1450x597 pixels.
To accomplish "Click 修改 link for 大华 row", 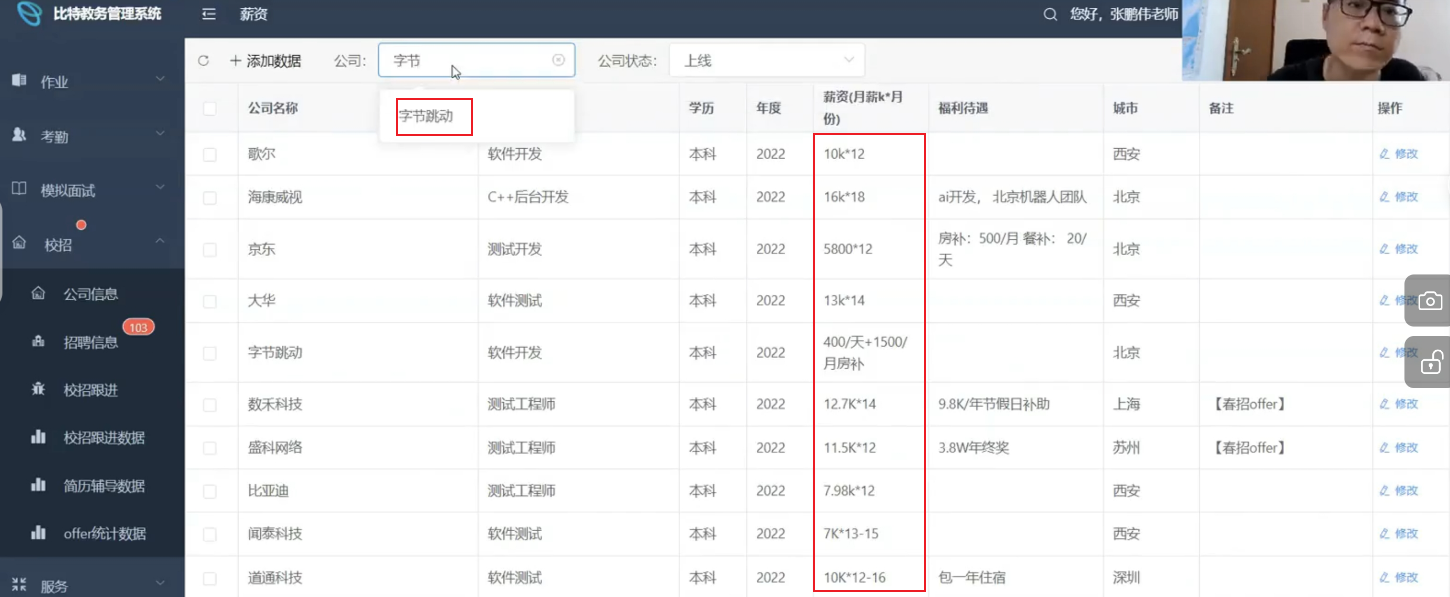I will (1406, 301).
